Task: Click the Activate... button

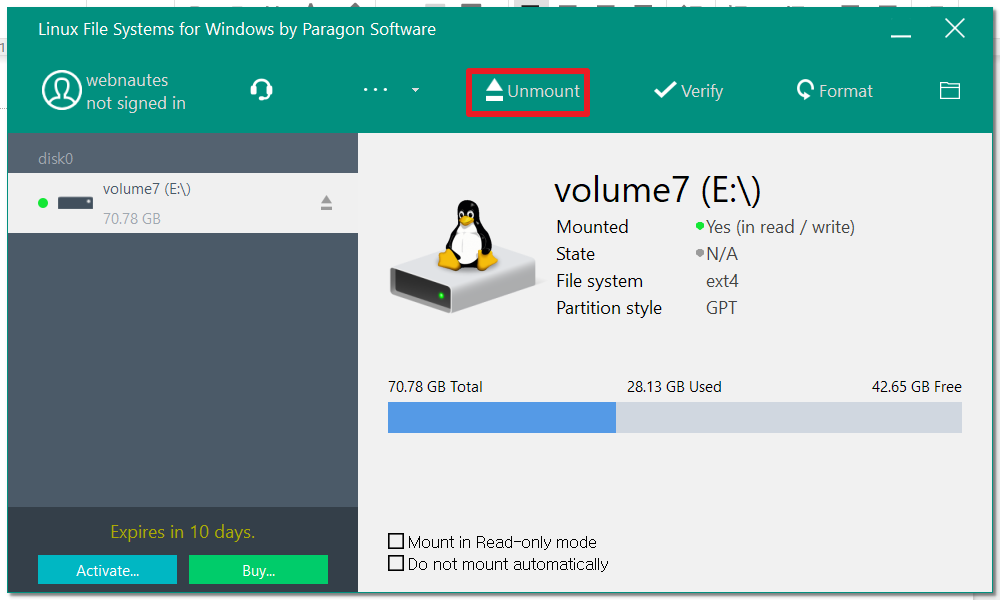Action: point(107,570)
